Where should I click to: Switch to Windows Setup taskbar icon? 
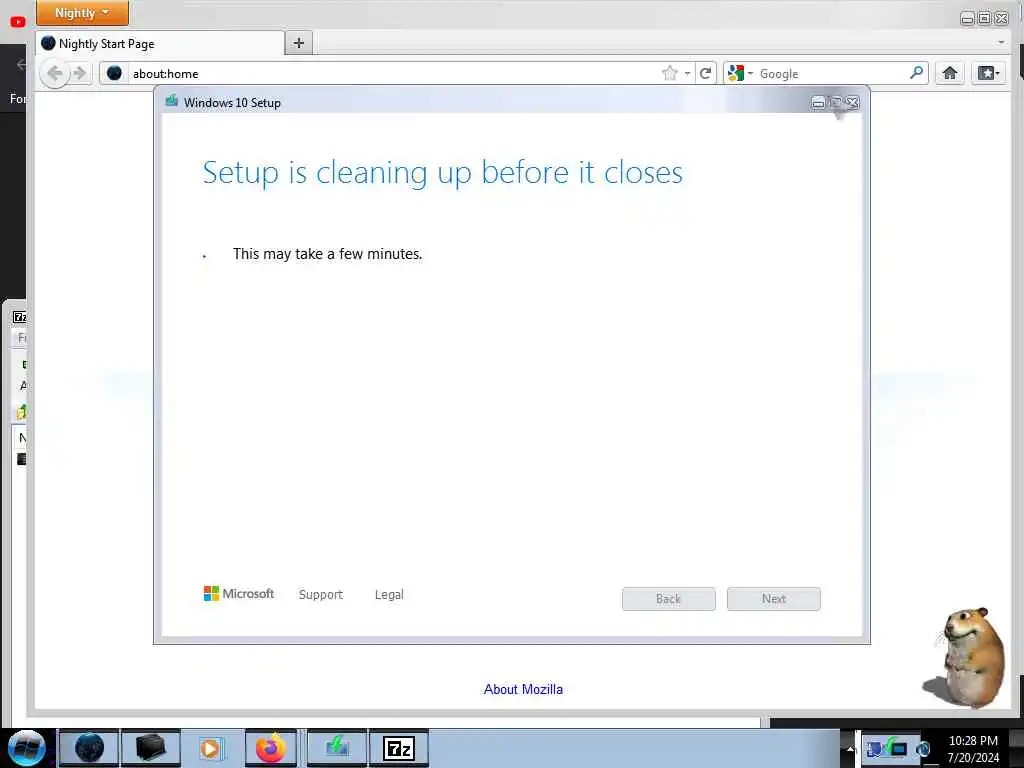coord(337,748)
